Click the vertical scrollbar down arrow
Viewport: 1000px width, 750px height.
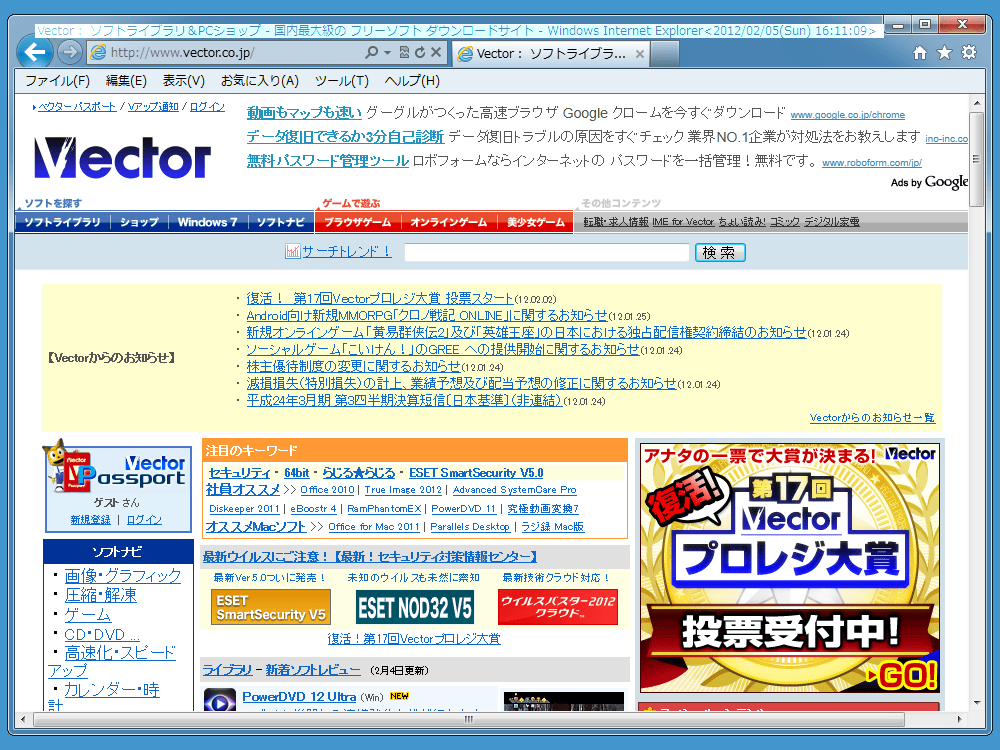click(x=976, y=703)
